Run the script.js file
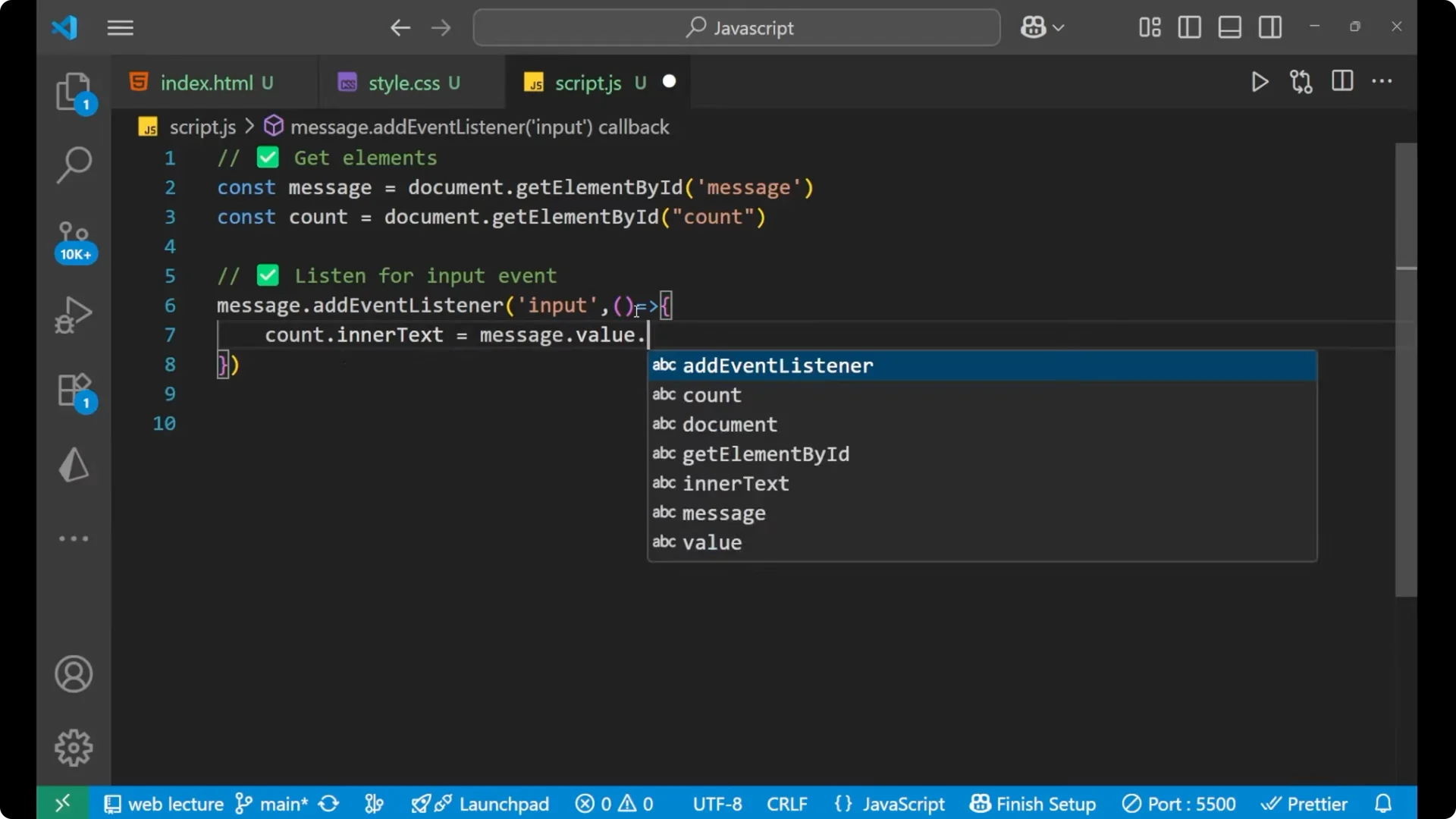This screenshot has height=819, width=1456. pos(1260,82)
